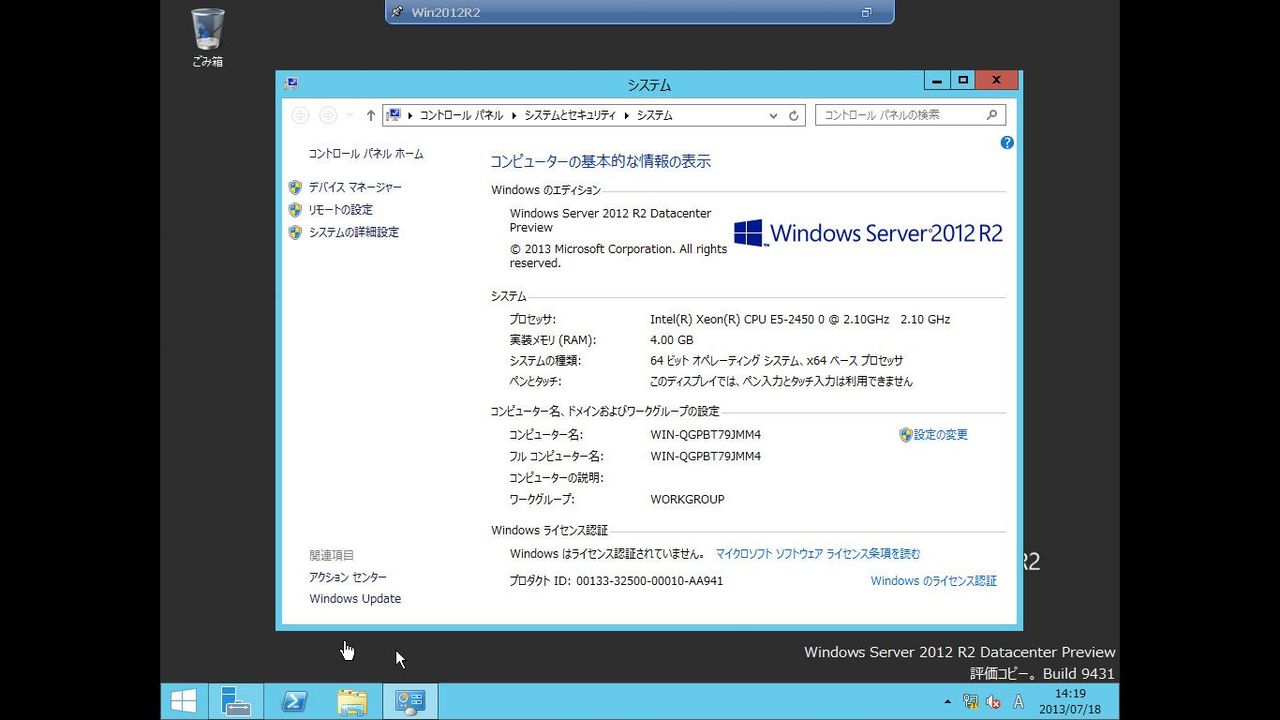Open help with the blue question mark
Image resolution: width=1280 pixels, height=720 pixels.
[x=1007, y=143]
